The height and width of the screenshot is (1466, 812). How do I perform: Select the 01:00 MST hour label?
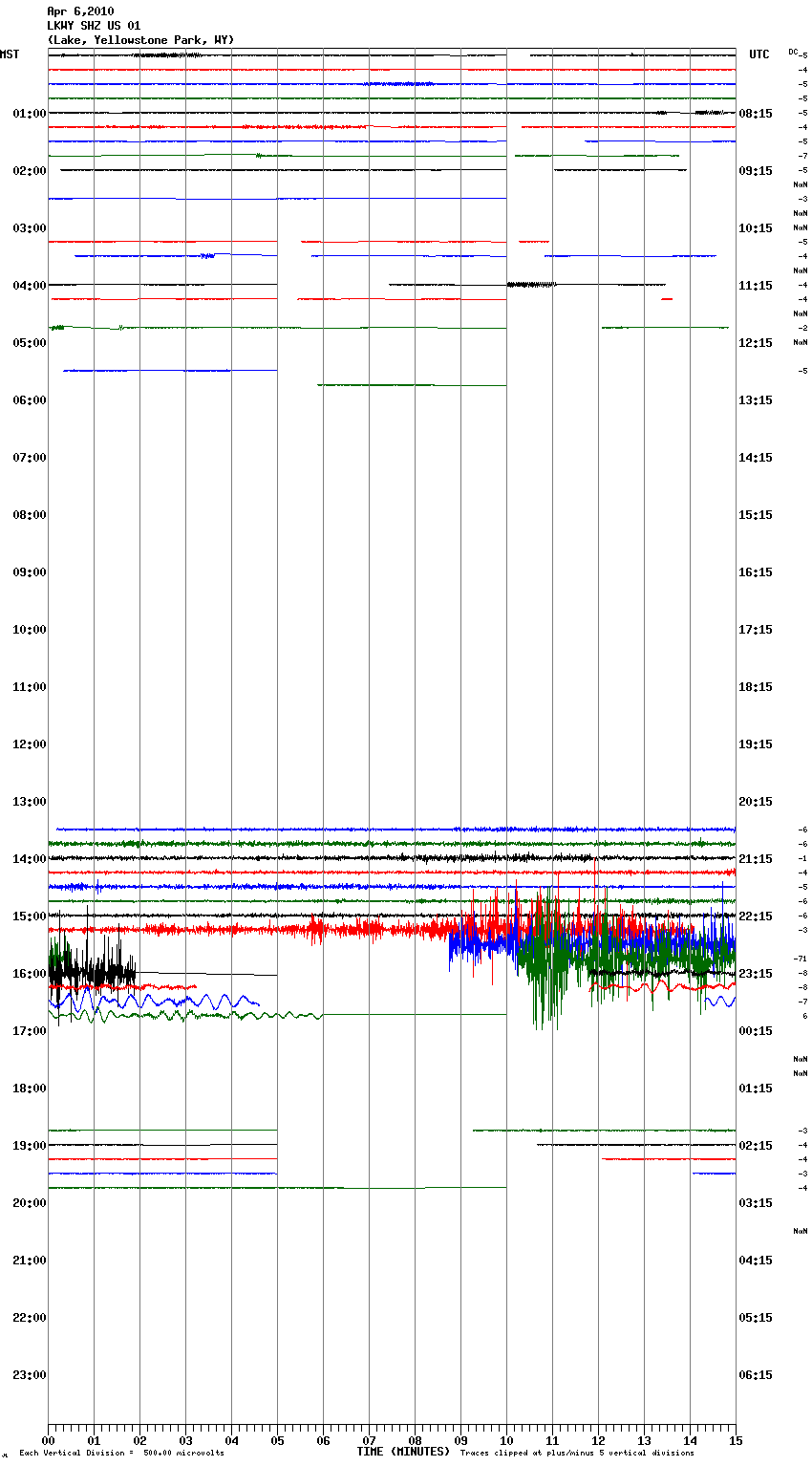[30, 114]
